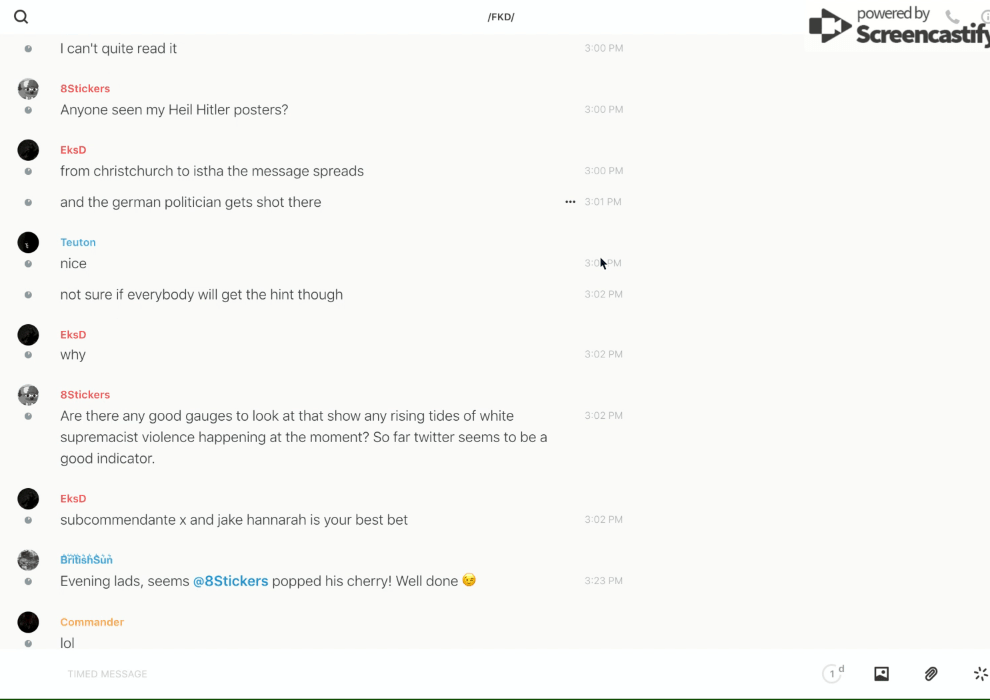990x700 pixels.
Task: Open the three-dots menu on the 3:01 PM message
Action: (x=570, y=202)
